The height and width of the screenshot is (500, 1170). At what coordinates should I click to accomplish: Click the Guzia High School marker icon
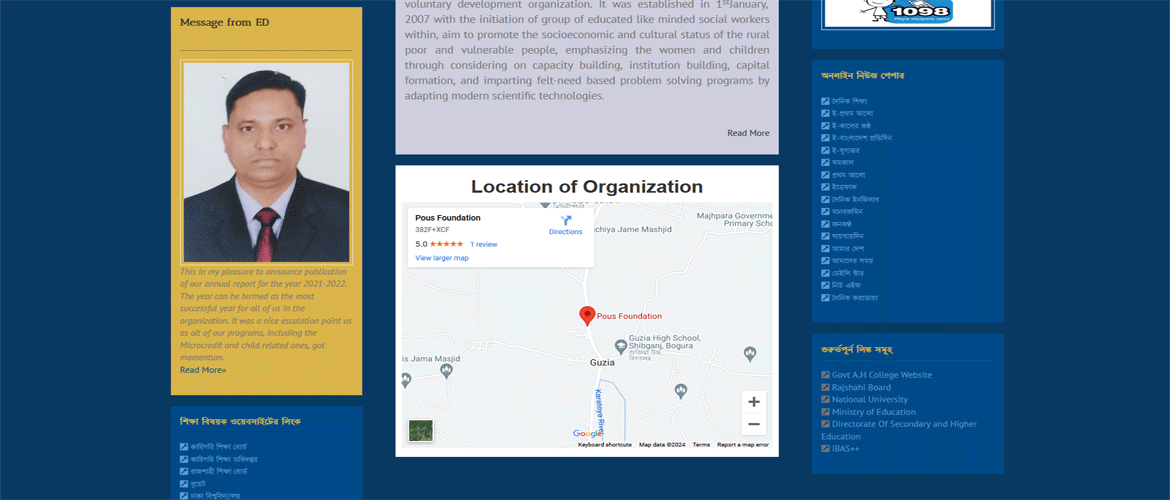click(621, 346)
